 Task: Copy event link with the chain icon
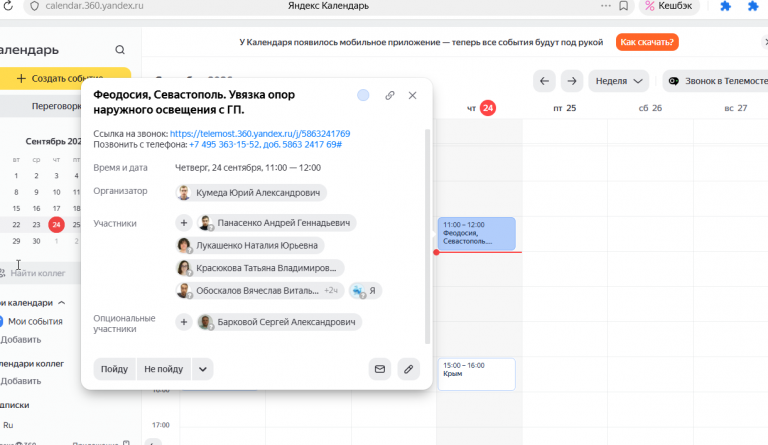click(389, 95)
